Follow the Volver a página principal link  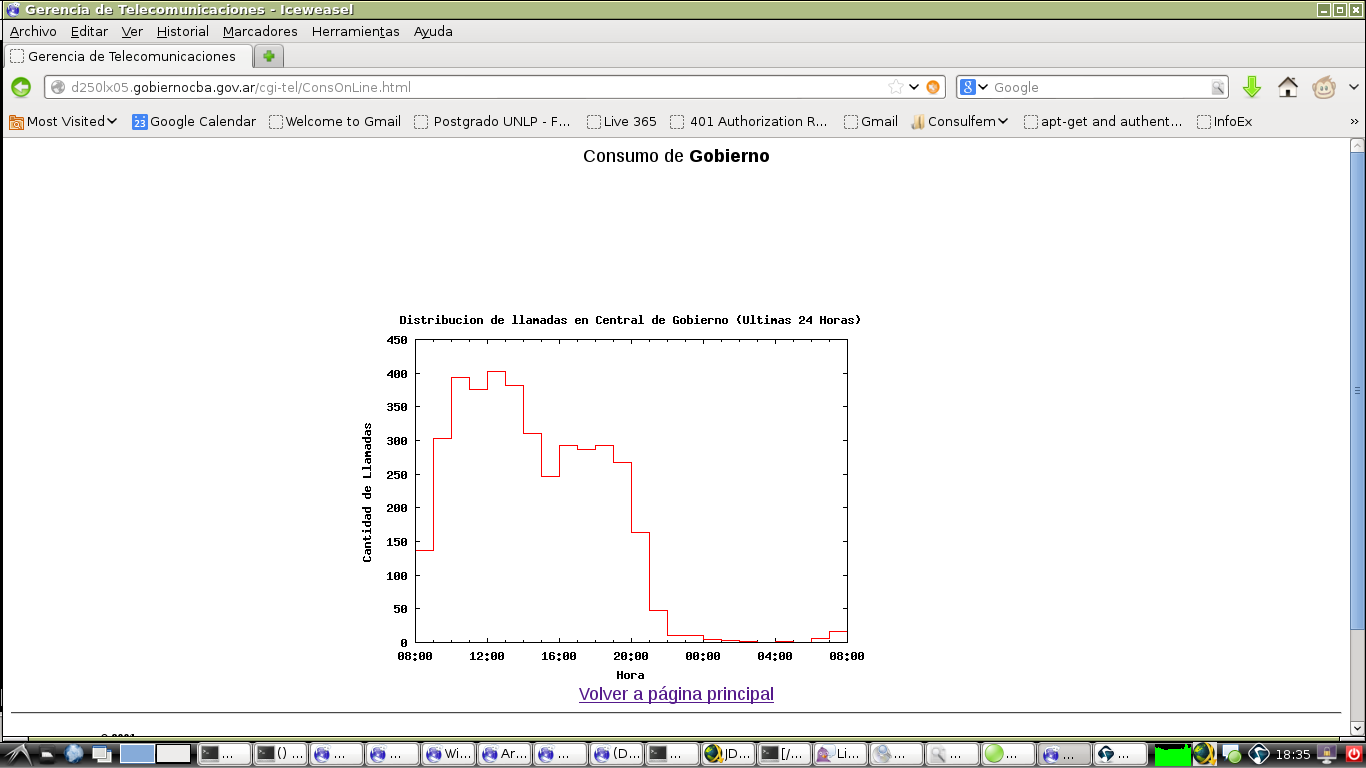tap(676, 694)
